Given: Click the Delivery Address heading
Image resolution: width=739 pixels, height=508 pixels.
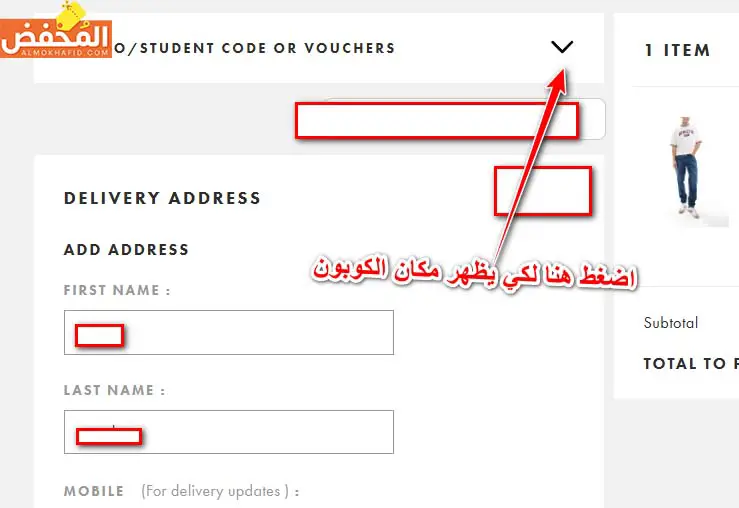Looking at the screenshot, I should click(x=162, y=198).
